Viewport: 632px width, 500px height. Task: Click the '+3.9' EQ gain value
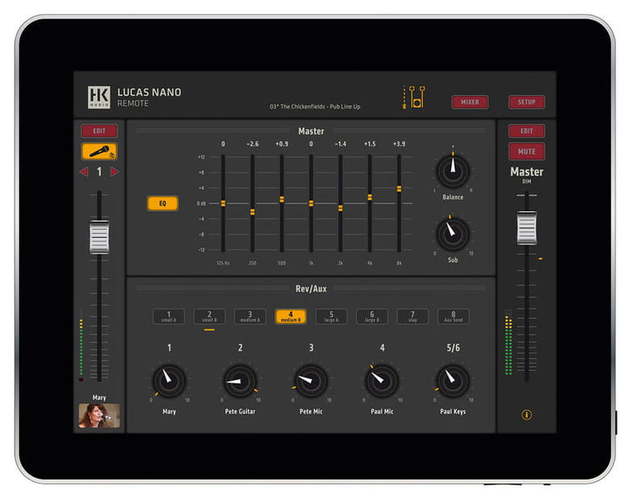coord(399,144)
